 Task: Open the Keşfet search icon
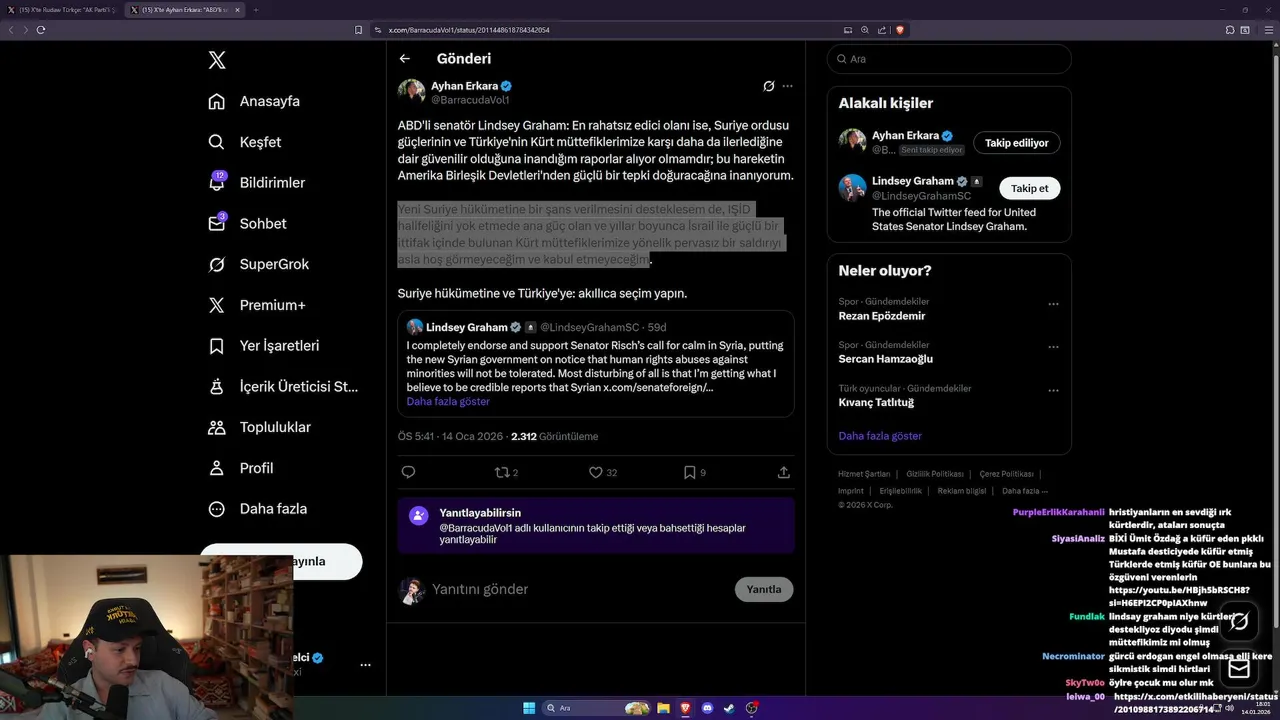pyautogui.click(x=216, y=142)
